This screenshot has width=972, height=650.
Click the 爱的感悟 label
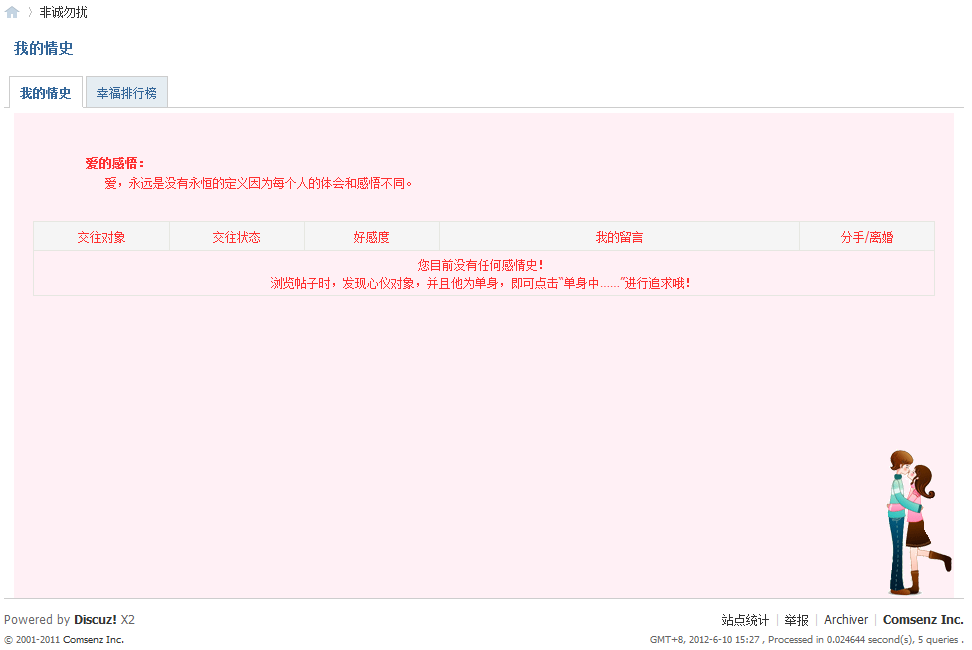tap(115, 163)
